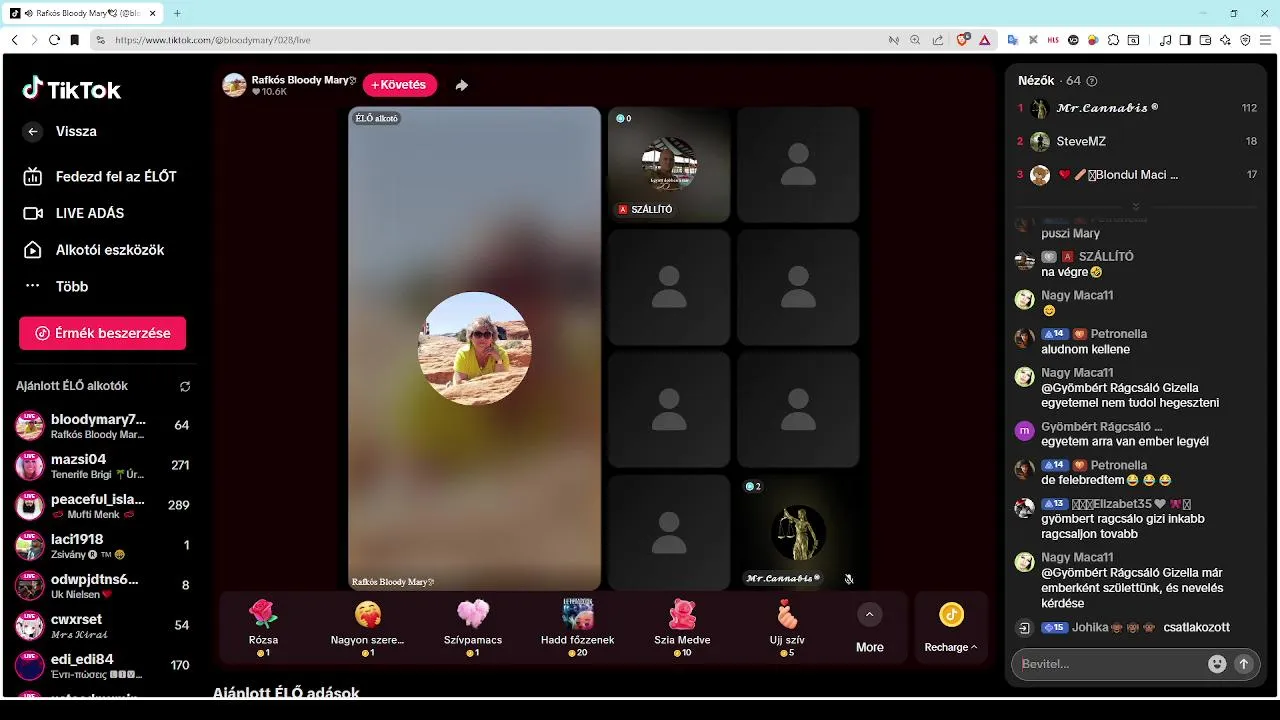Viewport: 1280px width, 720px height.
Task: Open peaceful_isla live channel
Action: 103,505
